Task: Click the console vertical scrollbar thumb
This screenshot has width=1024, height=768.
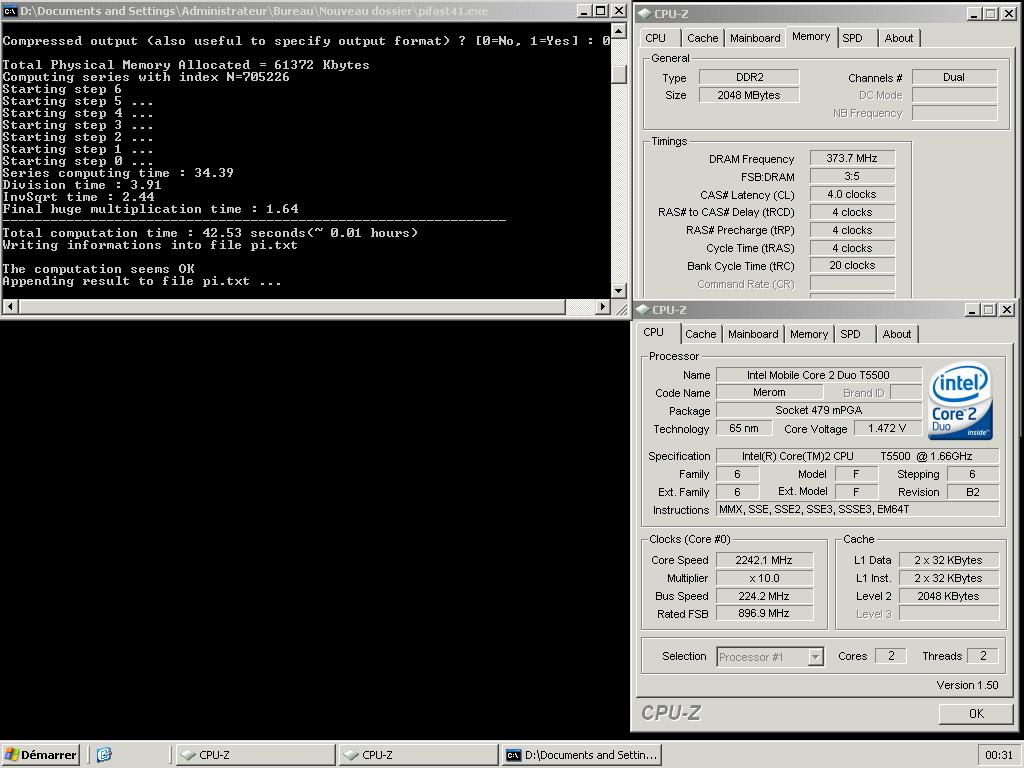Action: point(619,74)
